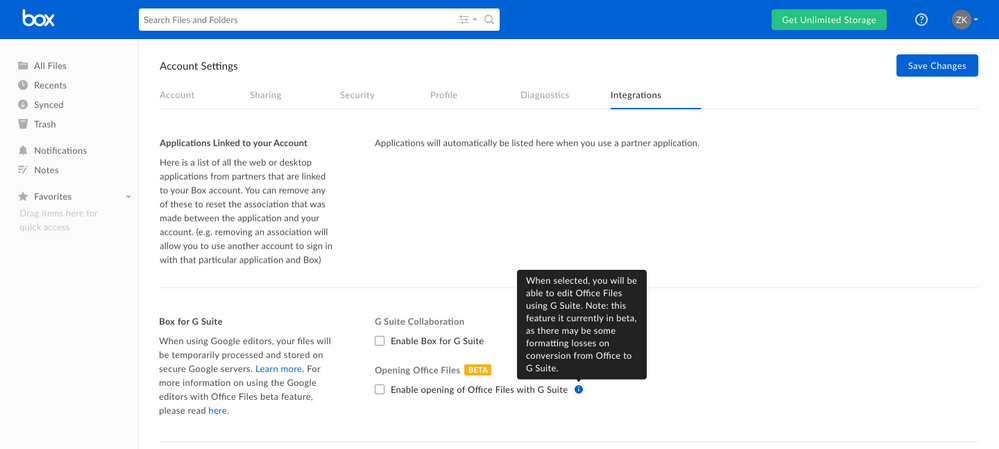Click the Notes icon
999x449 pixels.
(23, 169)
